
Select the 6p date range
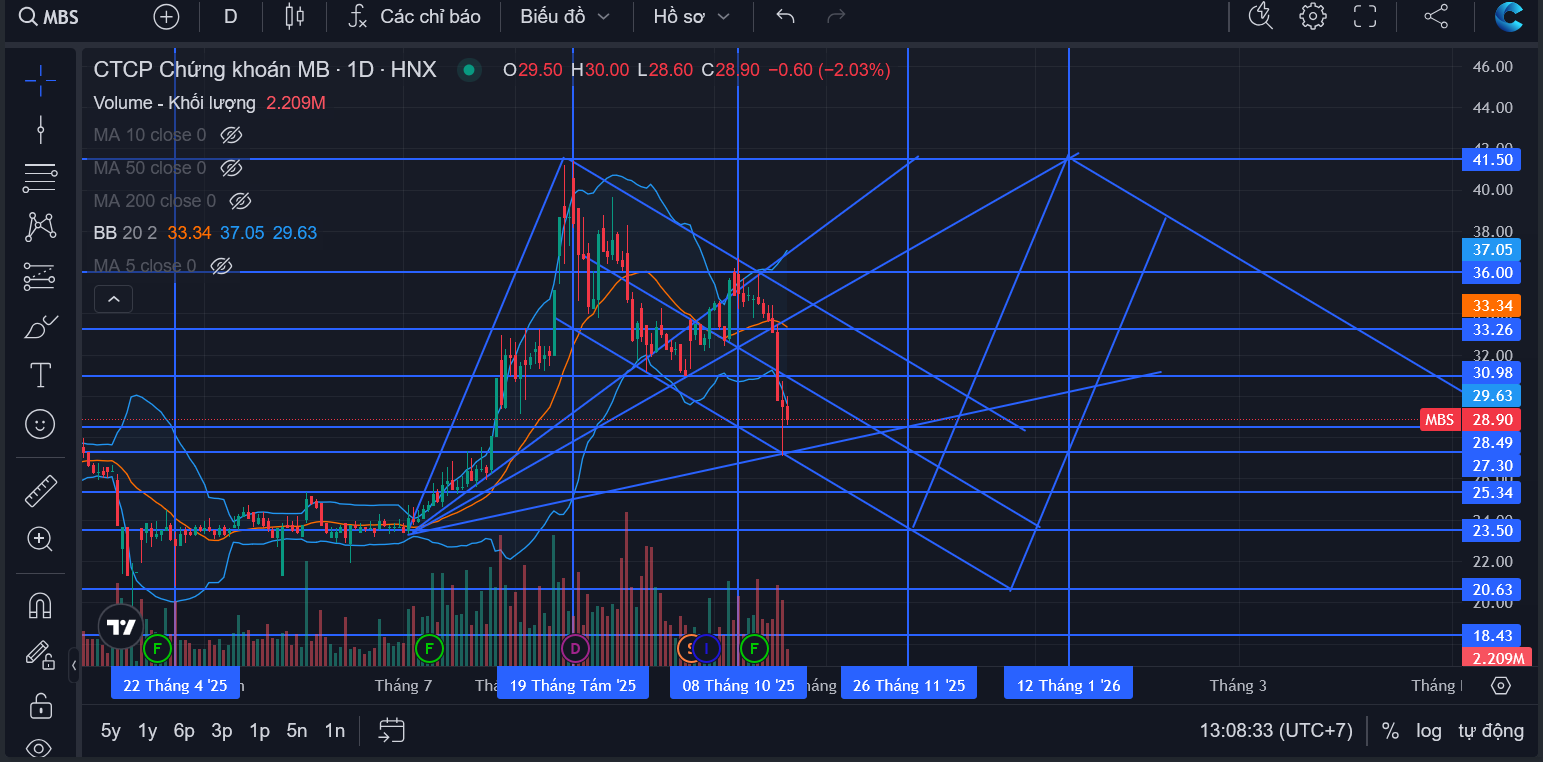(184, 731)
